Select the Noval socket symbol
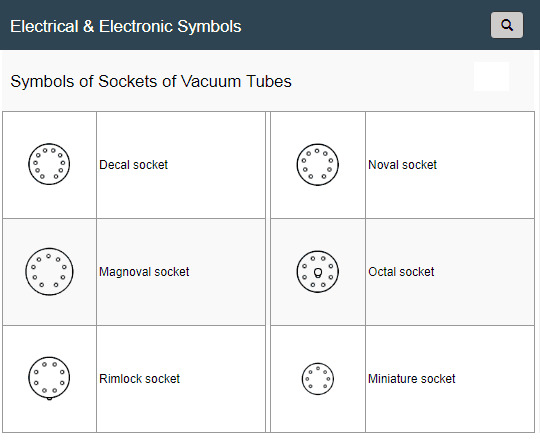540x442 pixels. click(x=318, y=165)
